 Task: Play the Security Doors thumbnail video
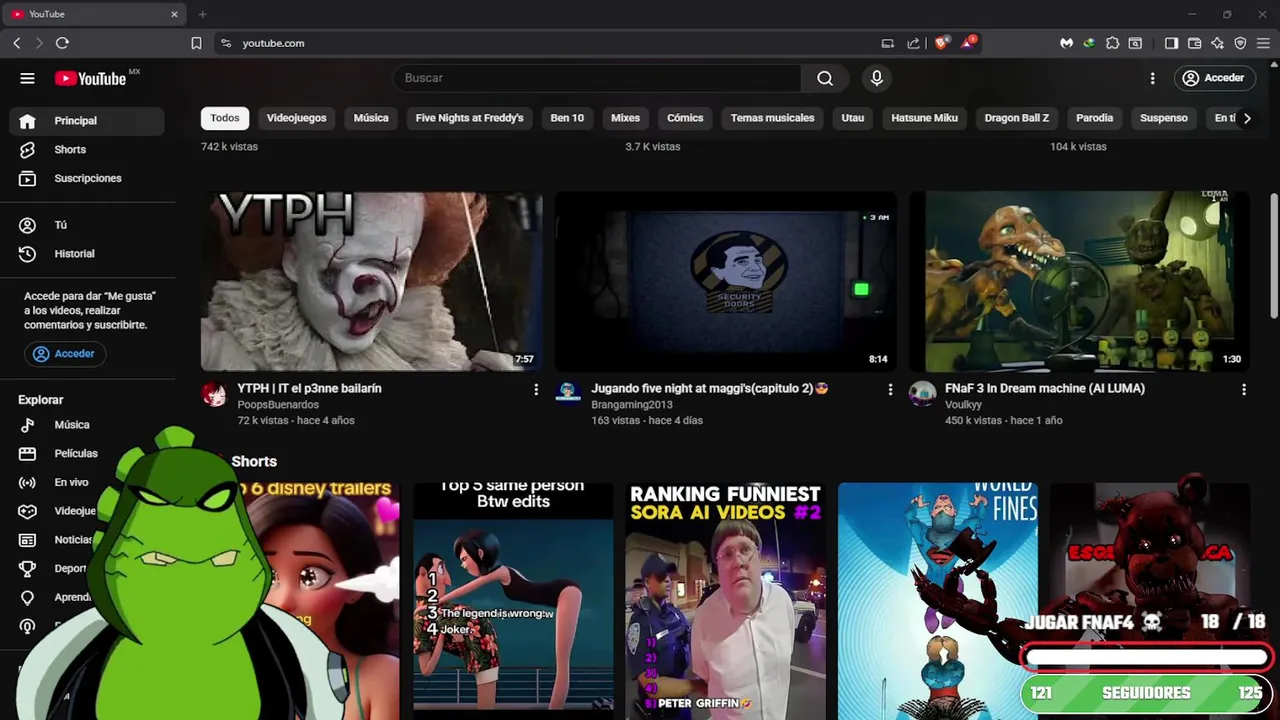pyautogui.click(x=726, y=281)
